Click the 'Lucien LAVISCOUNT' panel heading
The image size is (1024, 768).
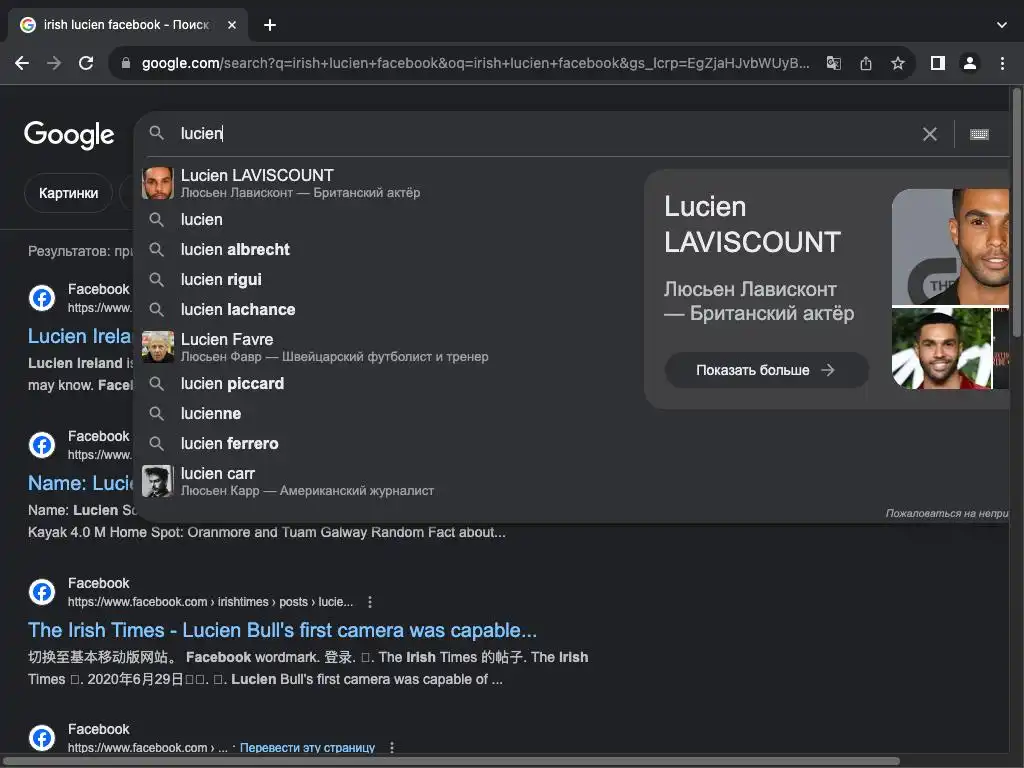coord(752,225)
